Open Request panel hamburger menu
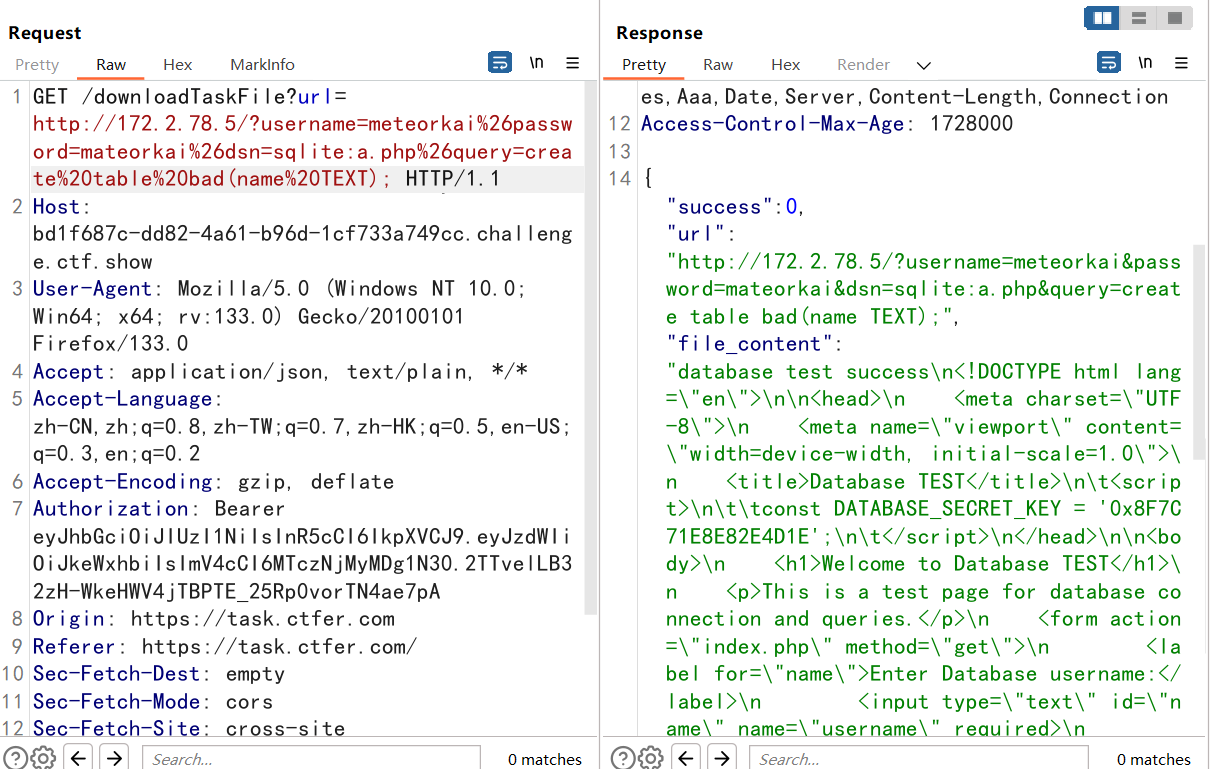The height and width of the screenshot is (769, 1210). click(573, 62)
